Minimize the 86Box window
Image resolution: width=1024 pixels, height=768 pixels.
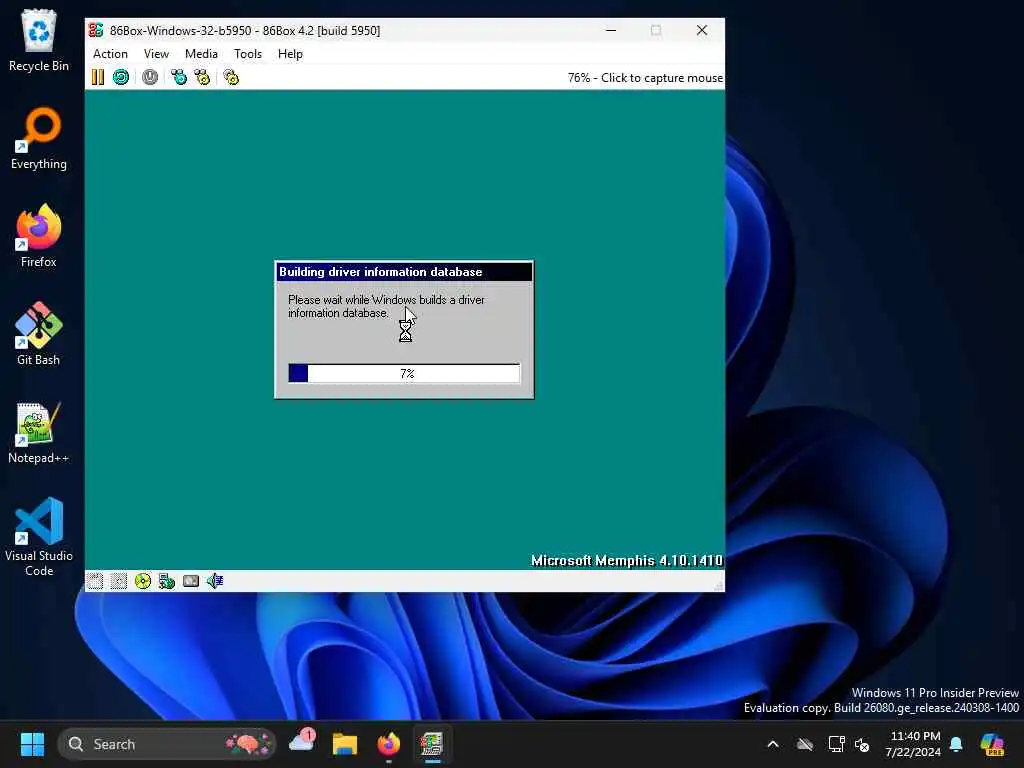[611, 30]
